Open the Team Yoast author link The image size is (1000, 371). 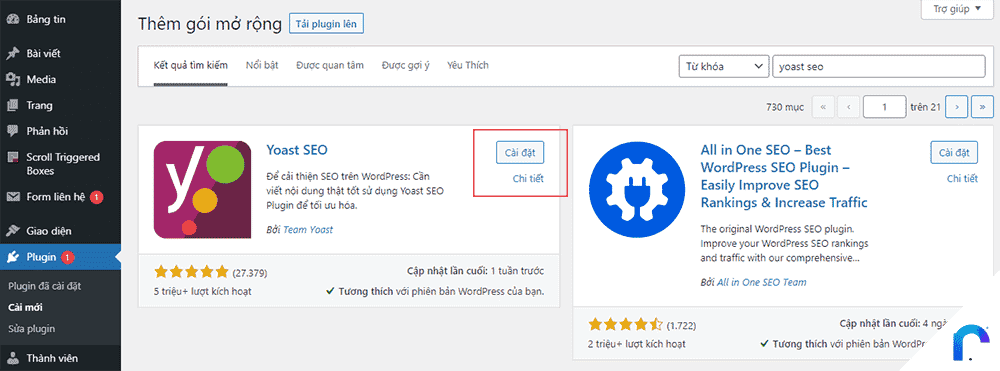click(308, 229)
